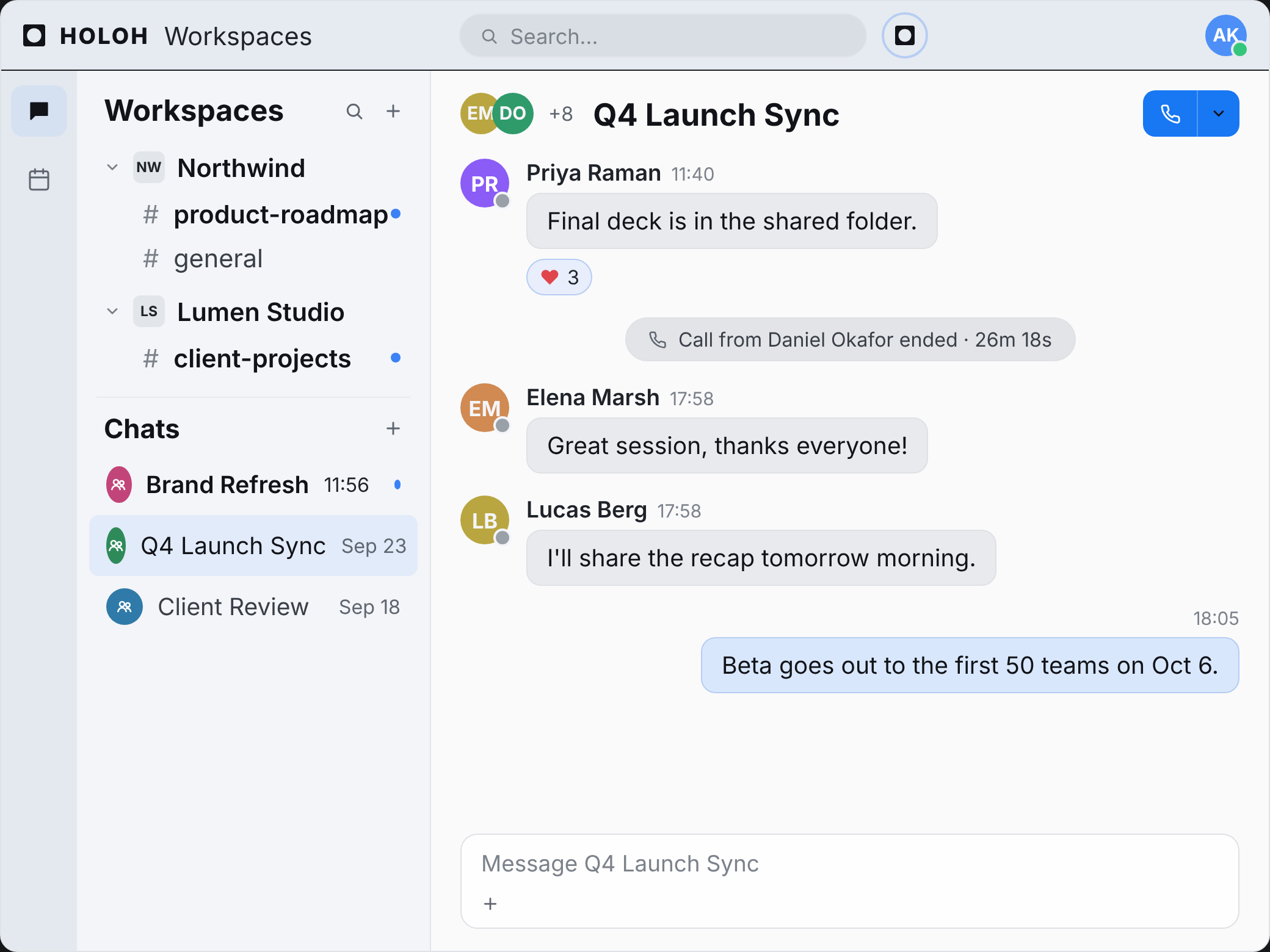Start a new chat with plus icon
This screenshot has width=1270, height=952.
(x=393, y=428)
